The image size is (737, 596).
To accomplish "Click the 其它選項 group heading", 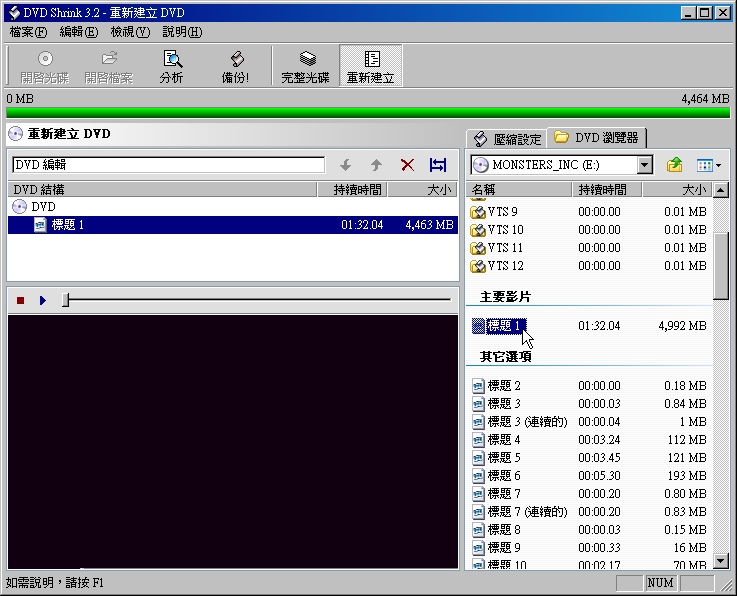I will coord(505,356).
